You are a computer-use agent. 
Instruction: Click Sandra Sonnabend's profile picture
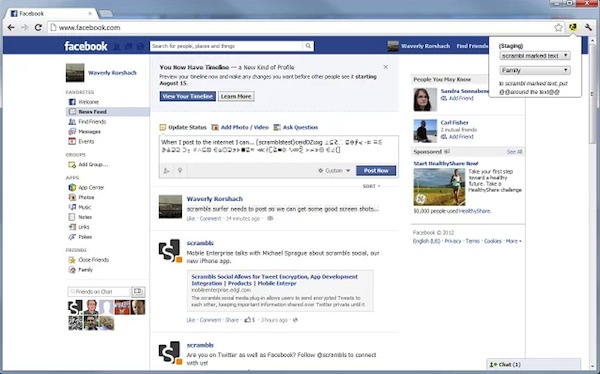pyautogui.click(x=425, y=100)
